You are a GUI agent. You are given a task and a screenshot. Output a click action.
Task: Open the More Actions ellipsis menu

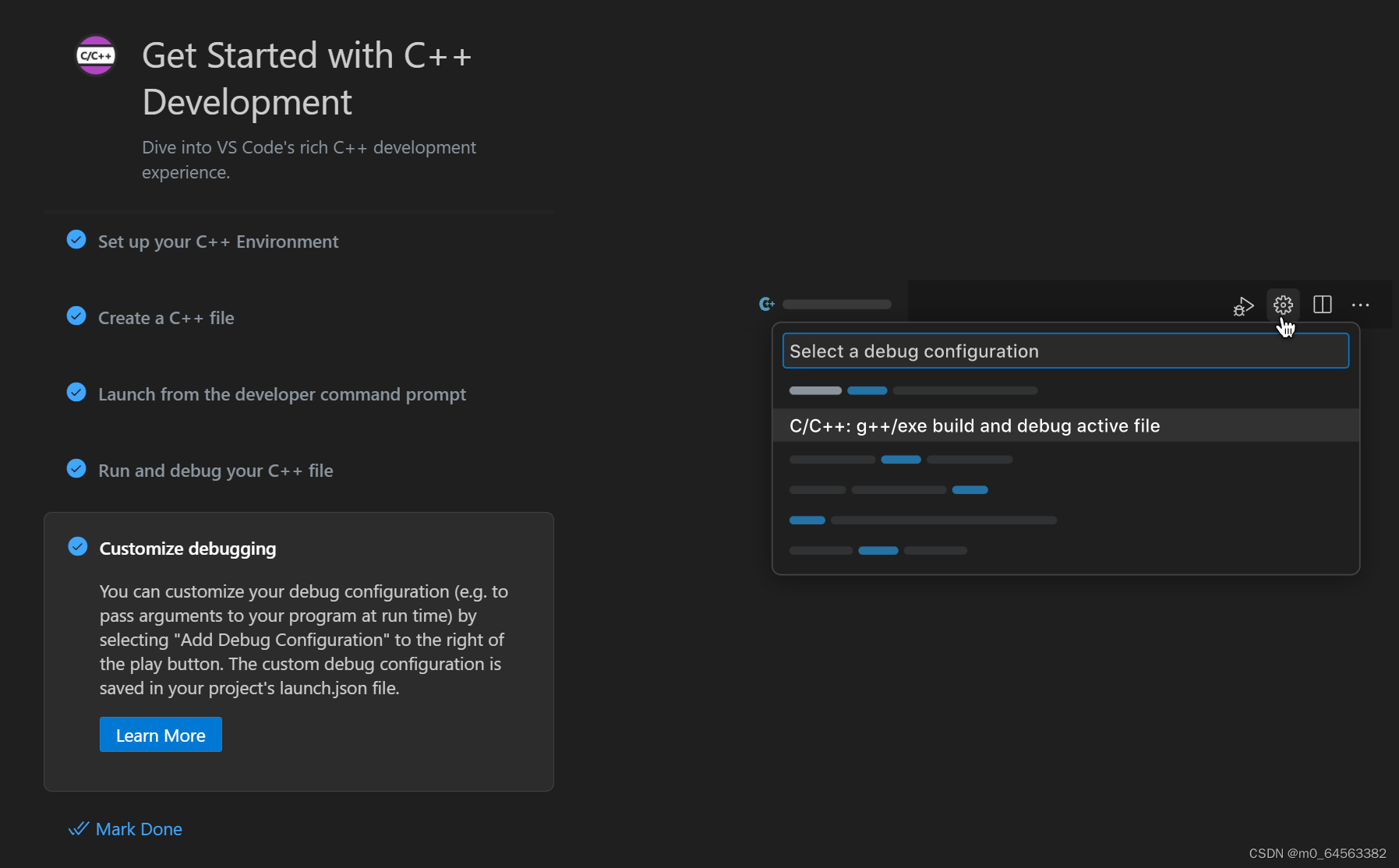(1361, 305)
